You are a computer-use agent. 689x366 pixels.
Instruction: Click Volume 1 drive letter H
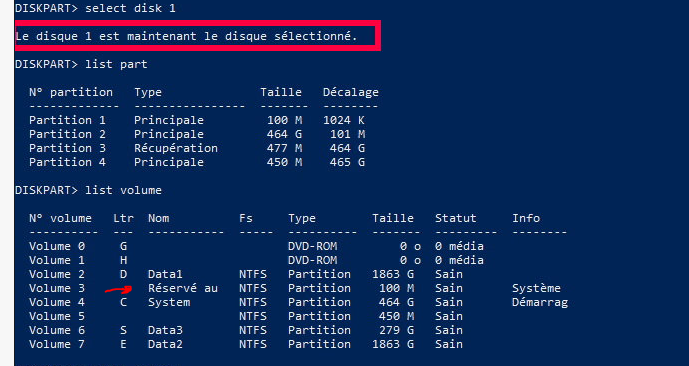tap(123, 260)
